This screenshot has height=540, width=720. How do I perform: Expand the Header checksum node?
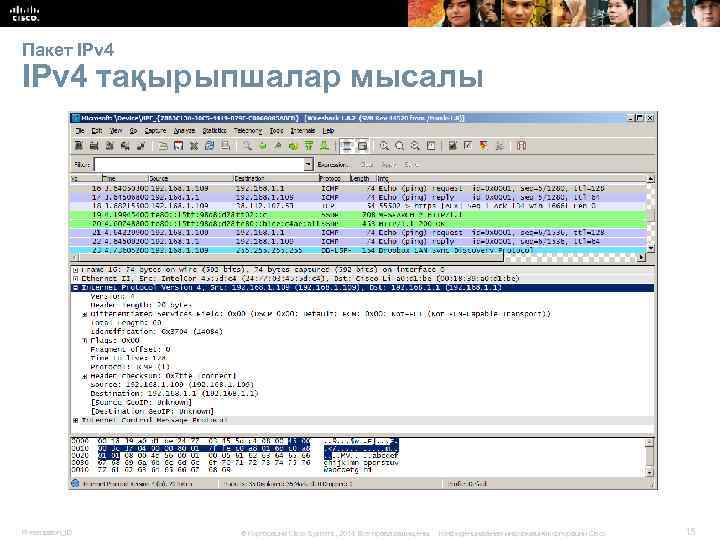coord(84,376)
